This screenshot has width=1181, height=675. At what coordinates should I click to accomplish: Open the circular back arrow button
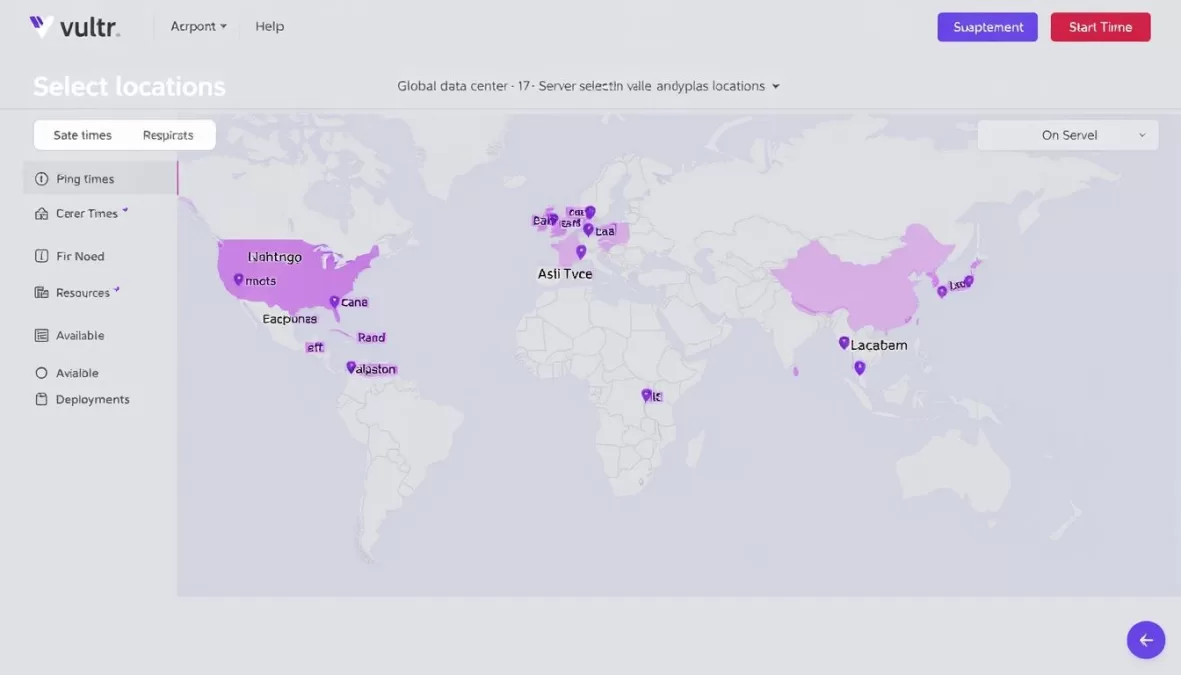(1146, 639)
